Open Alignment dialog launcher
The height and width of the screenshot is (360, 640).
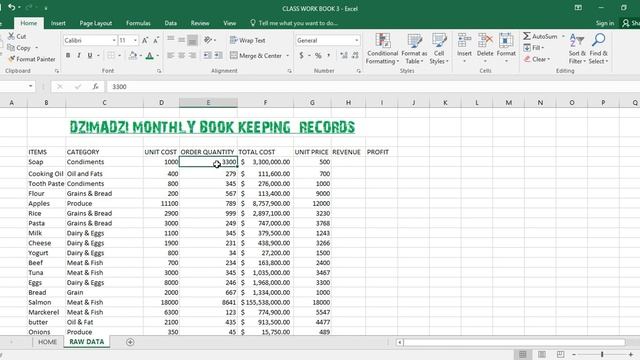point(289,71)
